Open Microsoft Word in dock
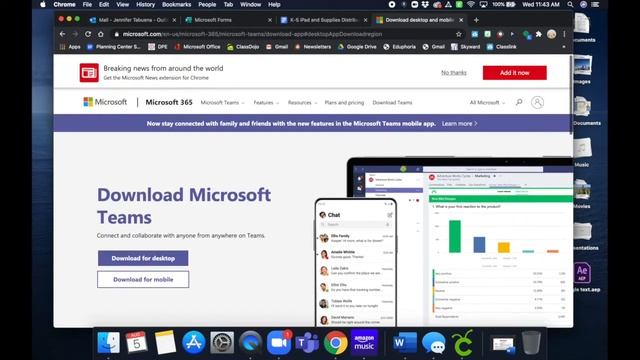Image resolution: width=640 pixels, height=360 pixels. tap(404, 342)
